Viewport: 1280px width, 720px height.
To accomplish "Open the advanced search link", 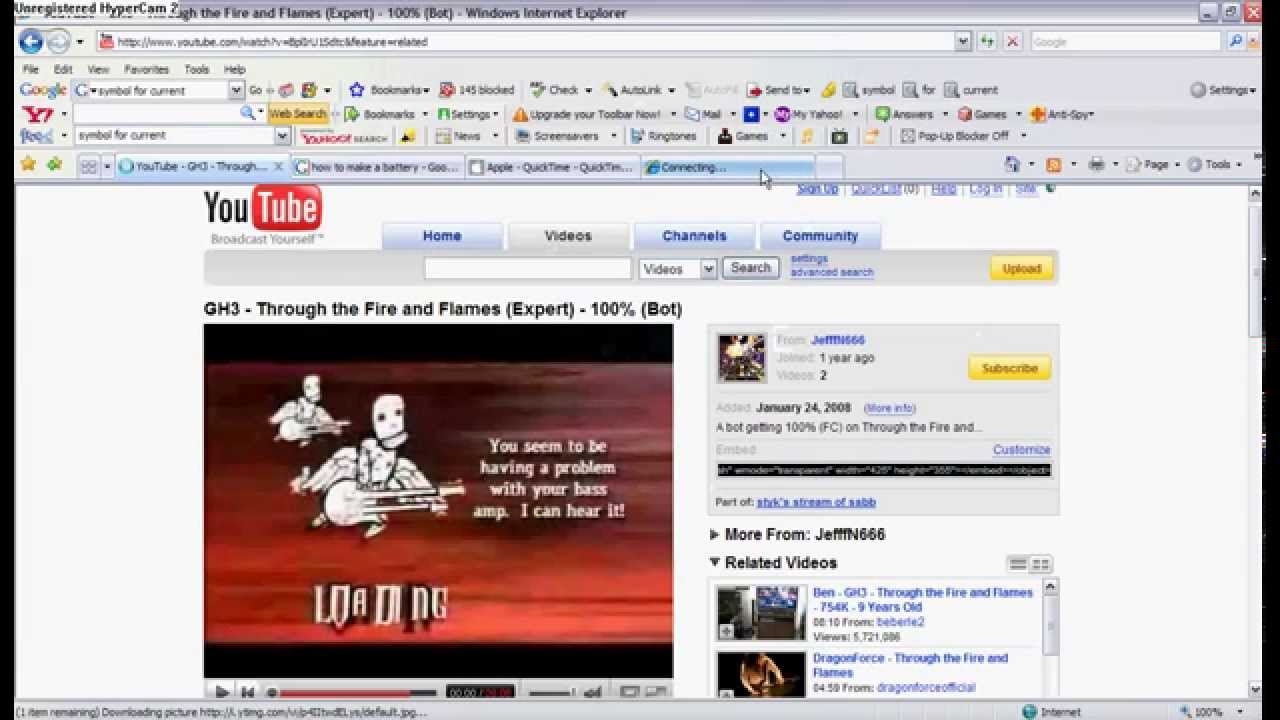I will (x=832, y=272).
